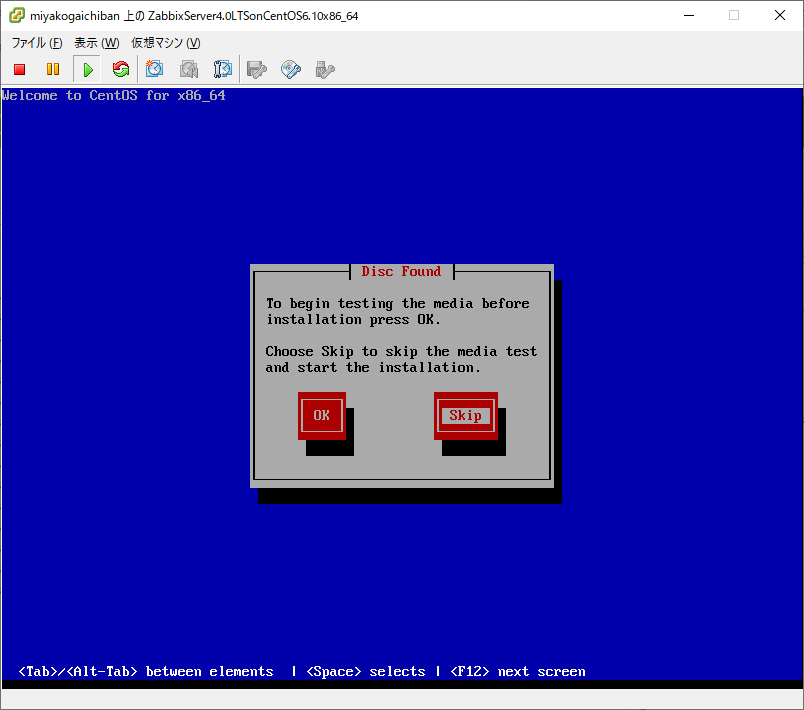Screen dimensions: 804x710
Task: Click the CD/DVD drive connection icon
Action: click(x=291, y=69)
